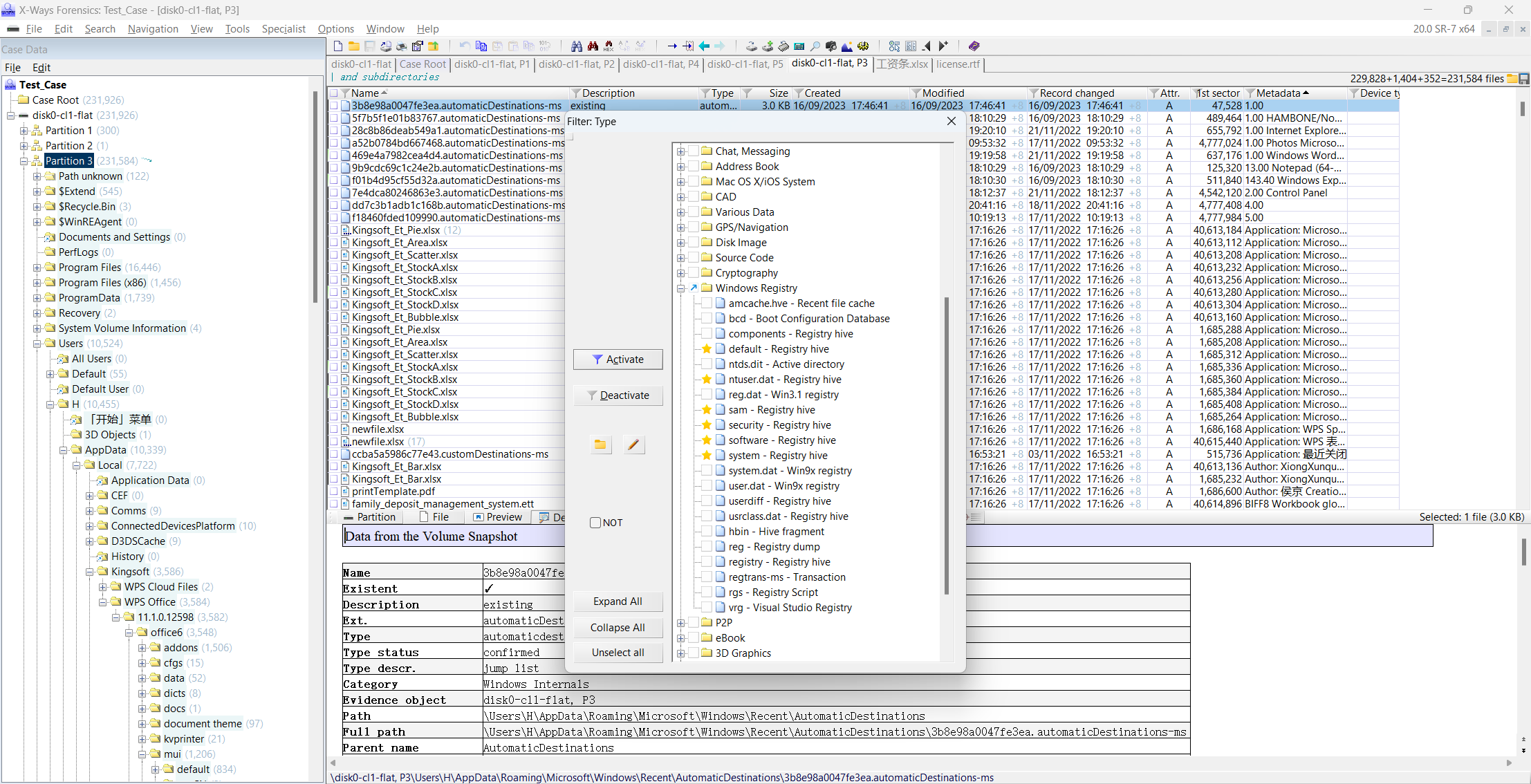This screenshot has width=1531, height=784.
Task: Click the red binoculars simultaneous search icon
Action: click(593, 46)
